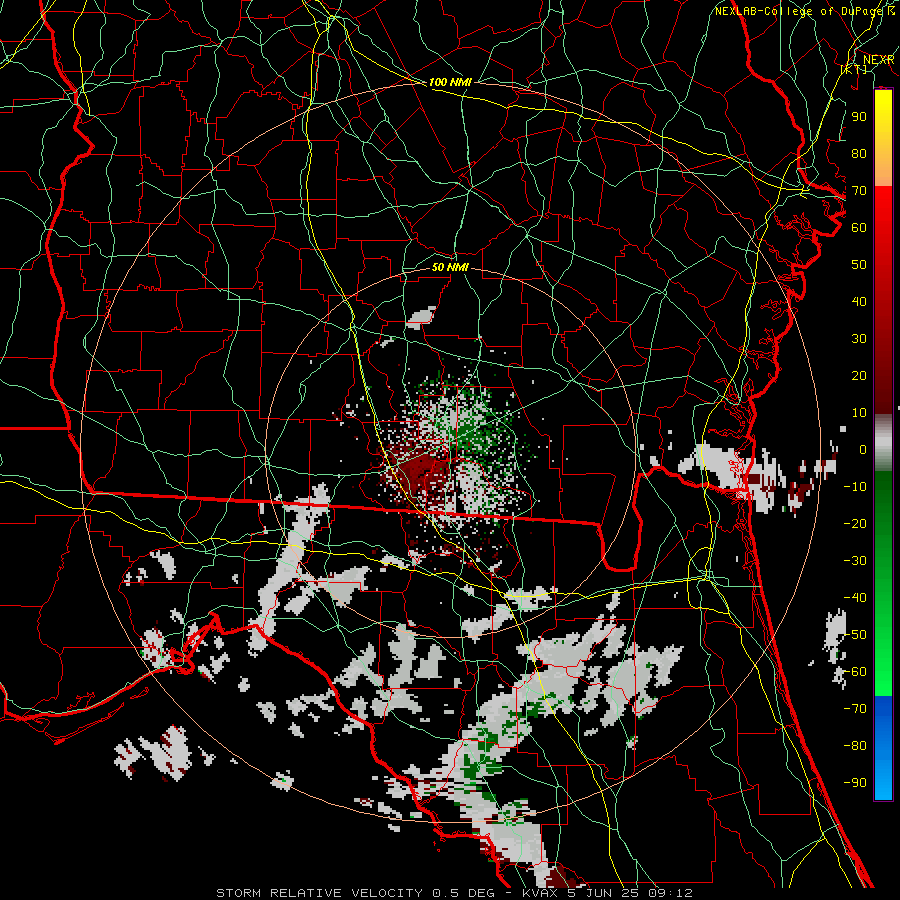Image resolution: width=900 pixels, height=900 pixels.
Task: Click the "100 NMI" range ring label
Action: 450,82
